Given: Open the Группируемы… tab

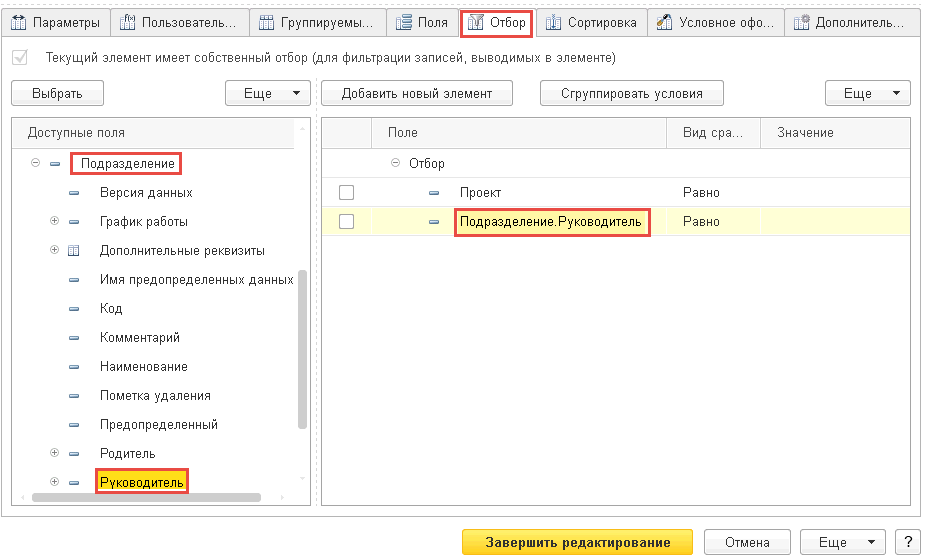Looking at the screenshot, I should 317,23.
